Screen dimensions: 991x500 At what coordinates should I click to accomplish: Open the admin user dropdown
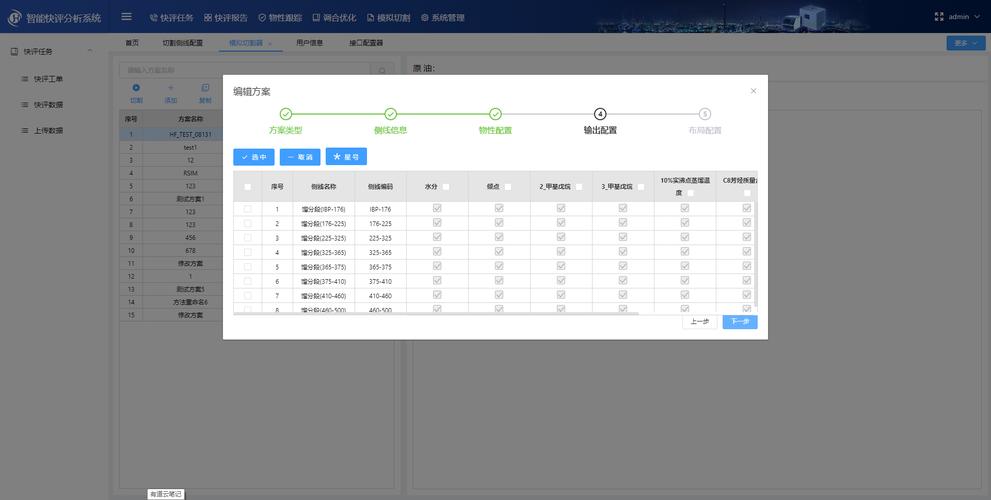(964, 17)
